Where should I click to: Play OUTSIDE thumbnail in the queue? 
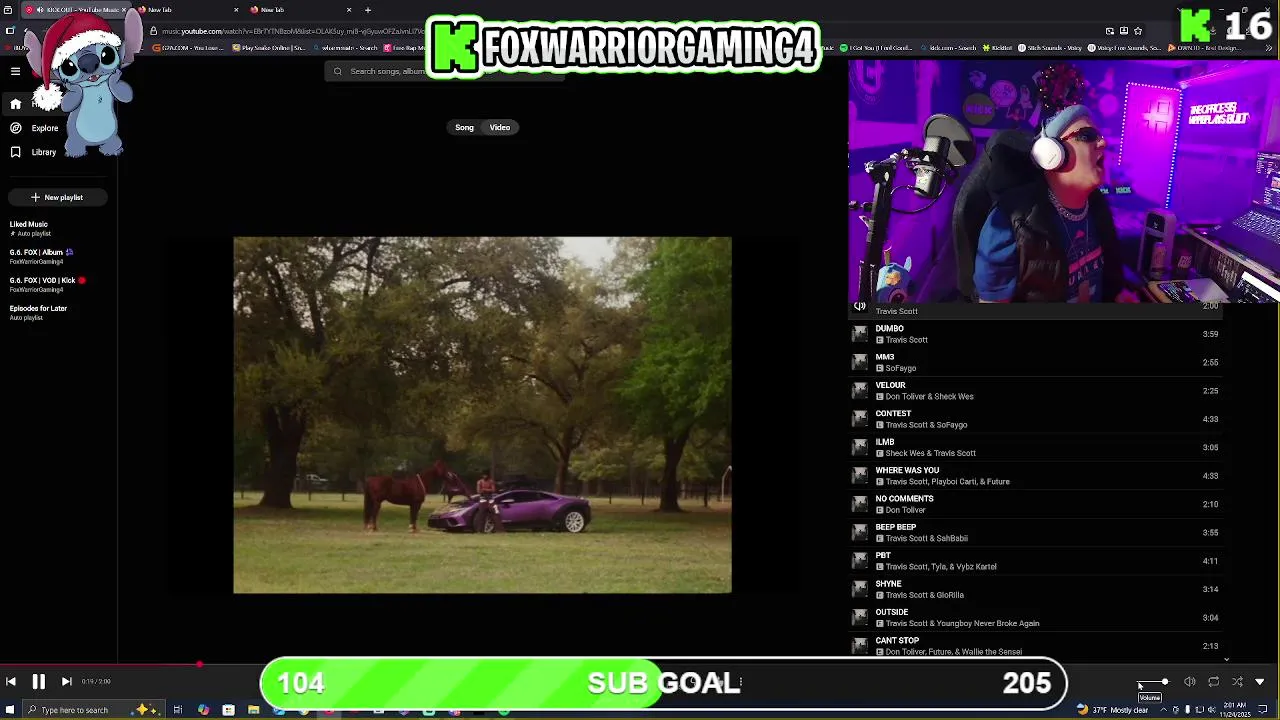point(860,618)
